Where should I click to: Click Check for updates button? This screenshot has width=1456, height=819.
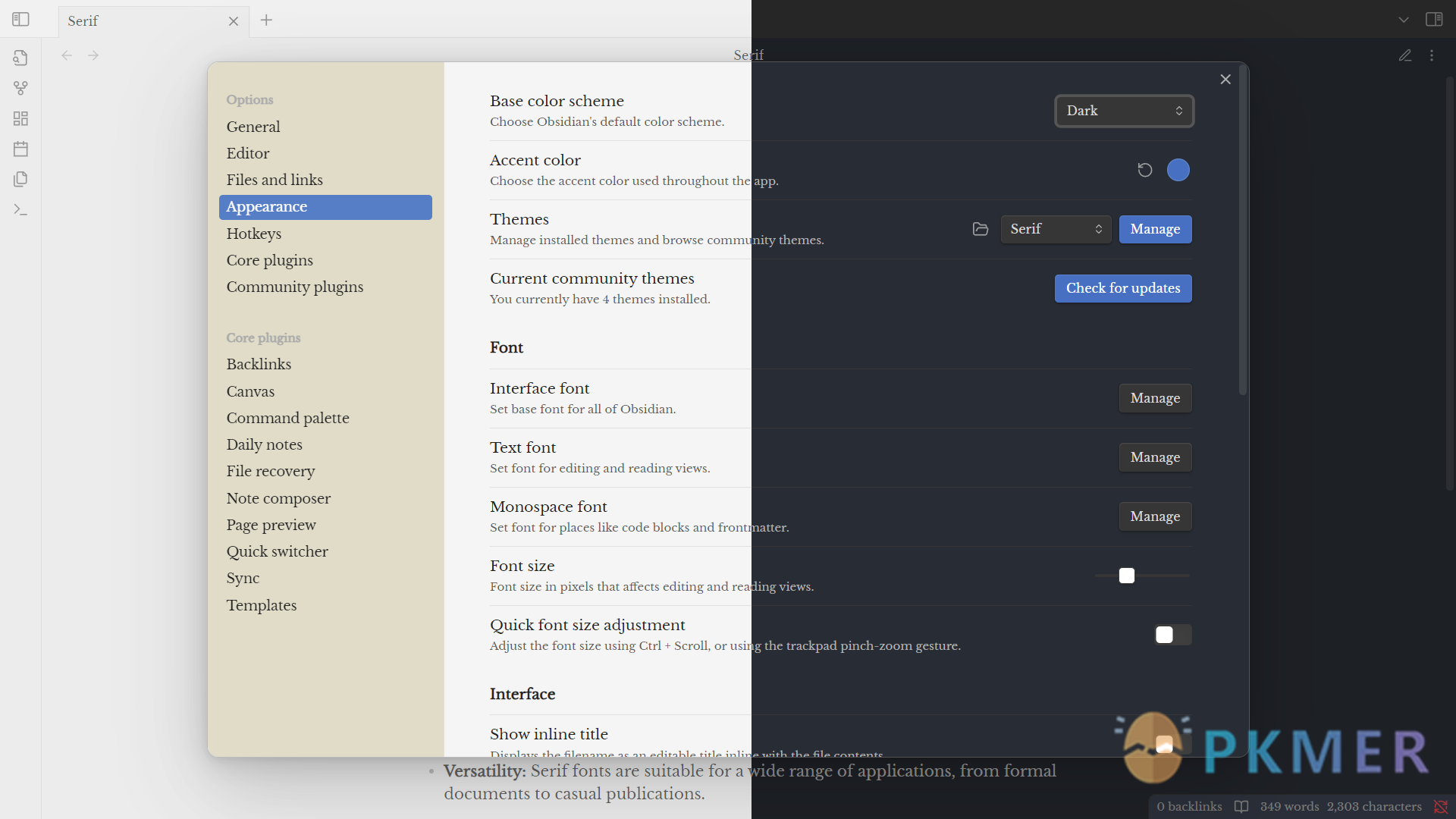[1123, 288]
